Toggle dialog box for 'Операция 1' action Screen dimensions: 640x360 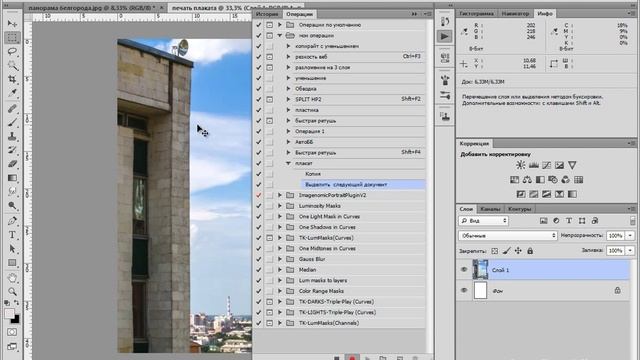coord(269,131)
